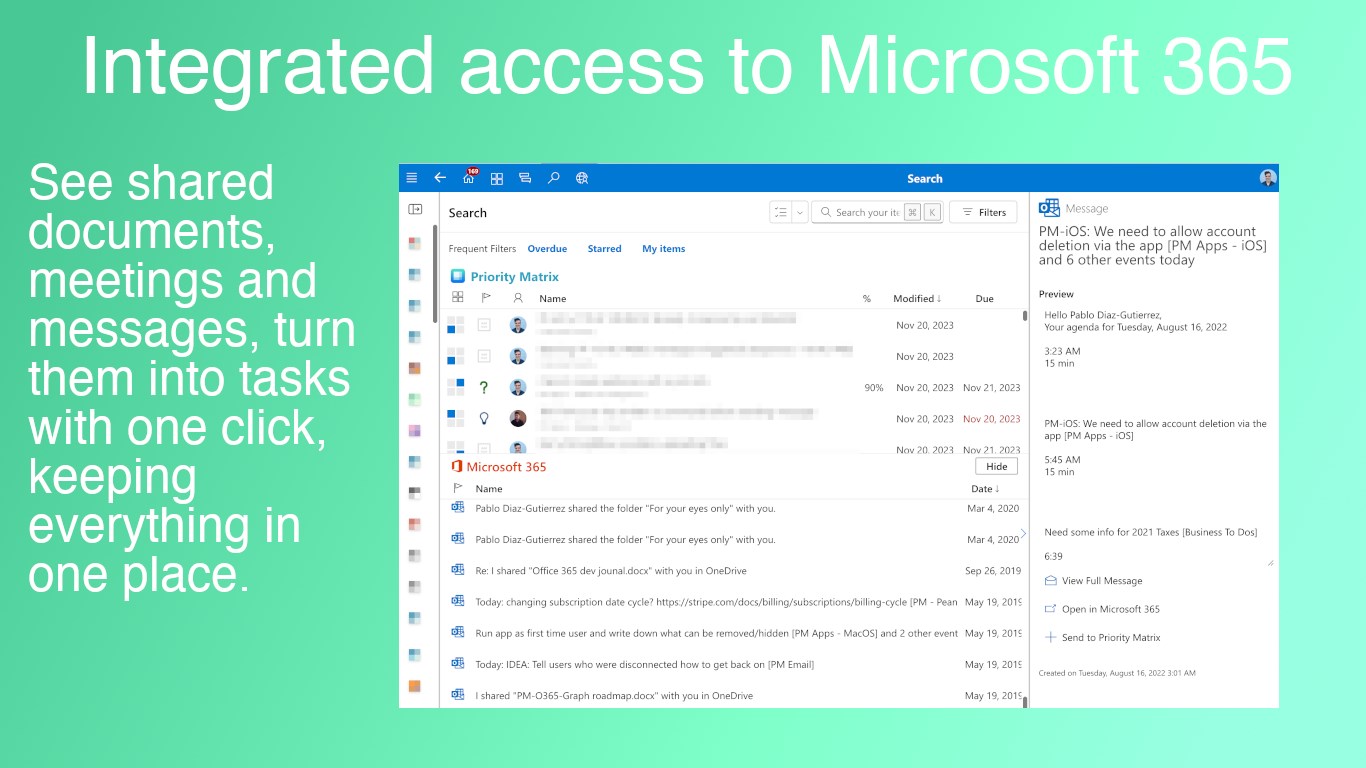Image resolution: width=1366 pixels, height=768 pixels.
Task: Sort by the quadrant column header icon
Action: pyautogui.click(x=457, y=297)
